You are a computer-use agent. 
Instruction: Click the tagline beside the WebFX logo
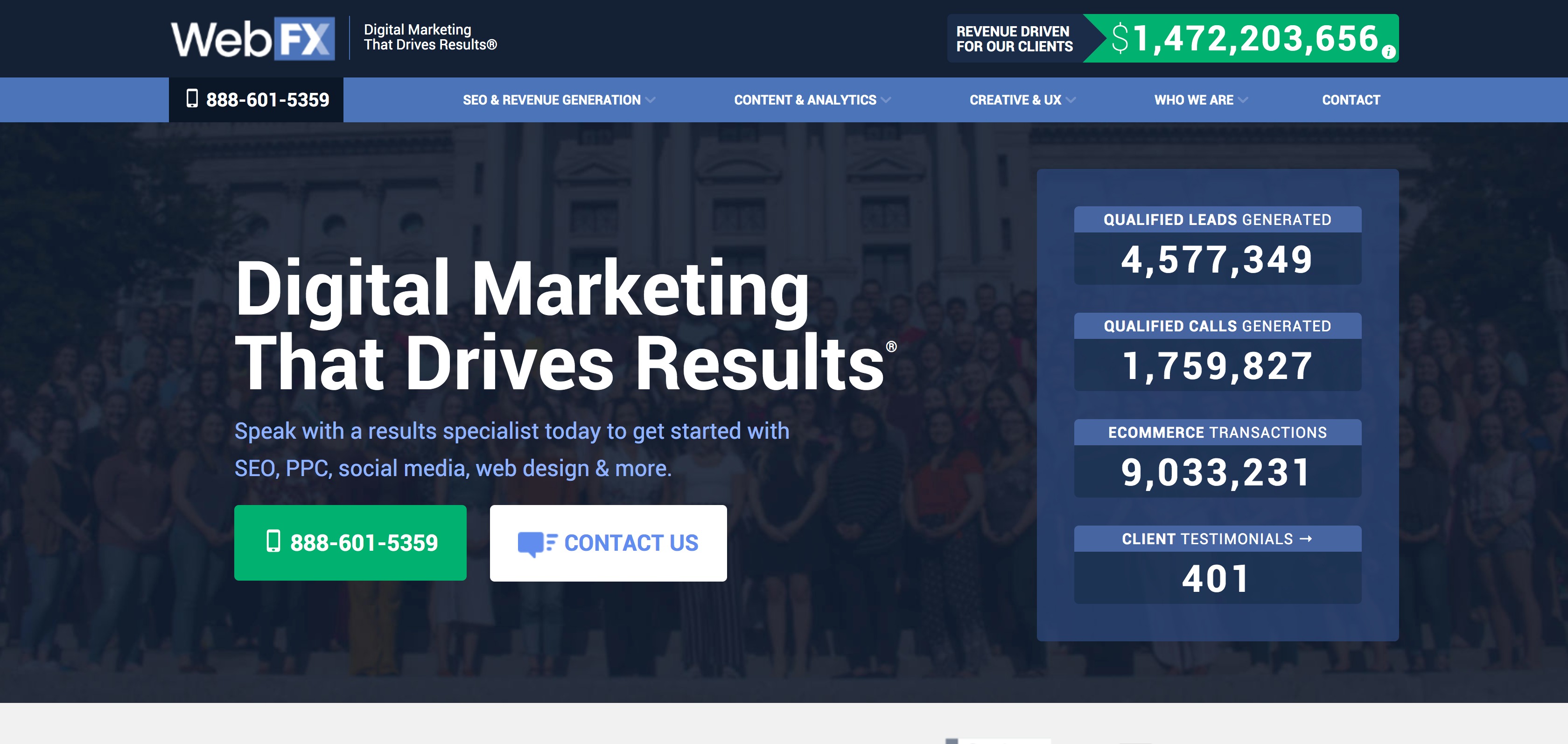430,37
